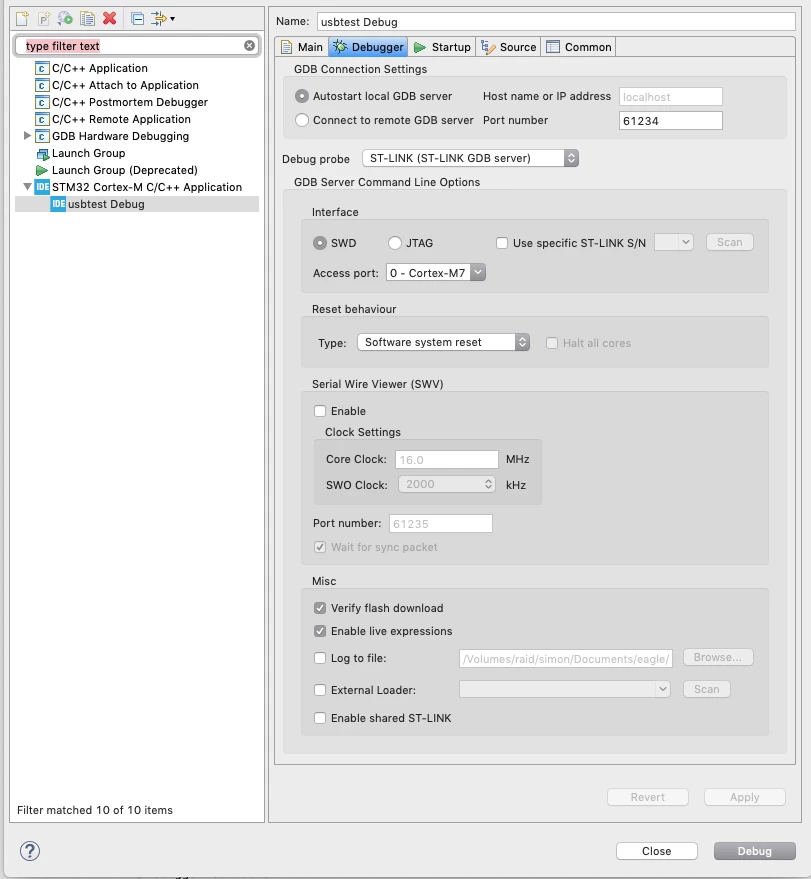Select the JTAG interface radio button
Viewport: 811px width, 879px height.
(395, 243)
